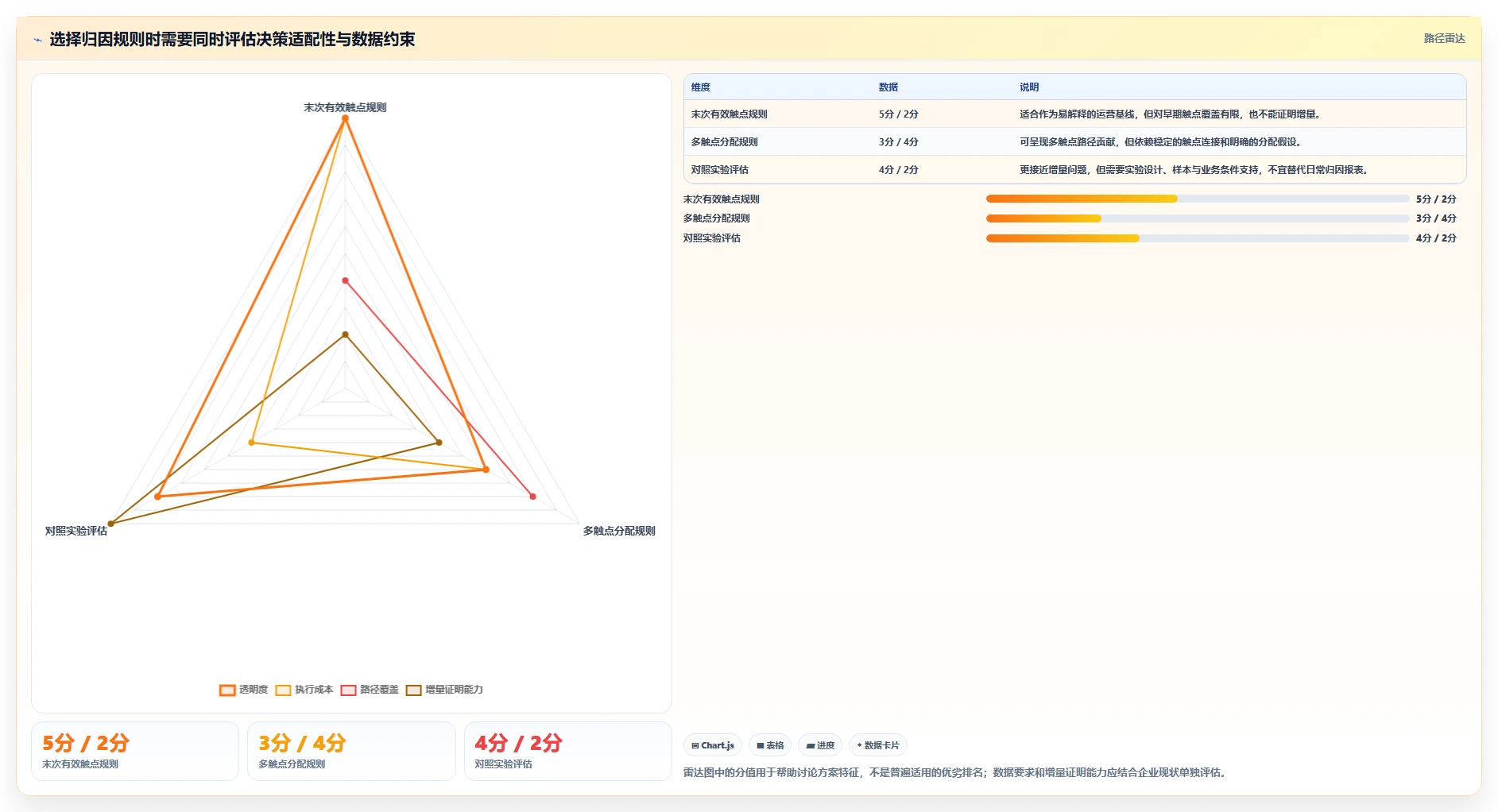This screenshot has width=1498, height=812.
Task: Select the 进度 tag chip
Action: coord(820,745)
